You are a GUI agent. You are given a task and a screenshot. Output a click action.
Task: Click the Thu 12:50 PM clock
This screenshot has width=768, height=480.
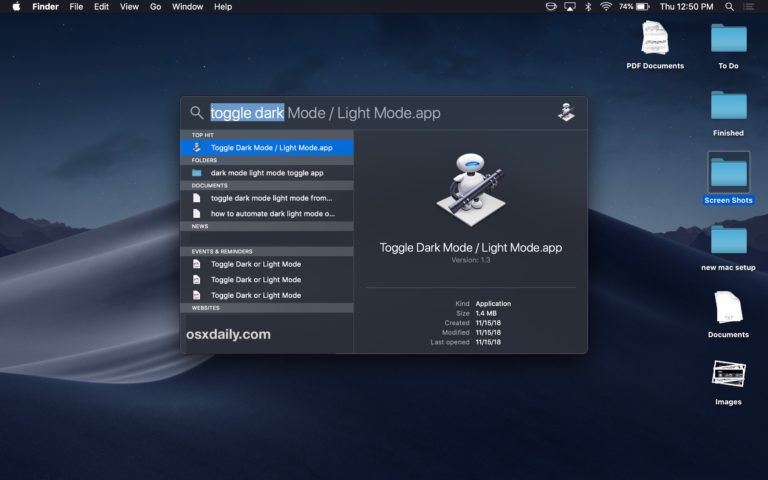click(686, 7)
